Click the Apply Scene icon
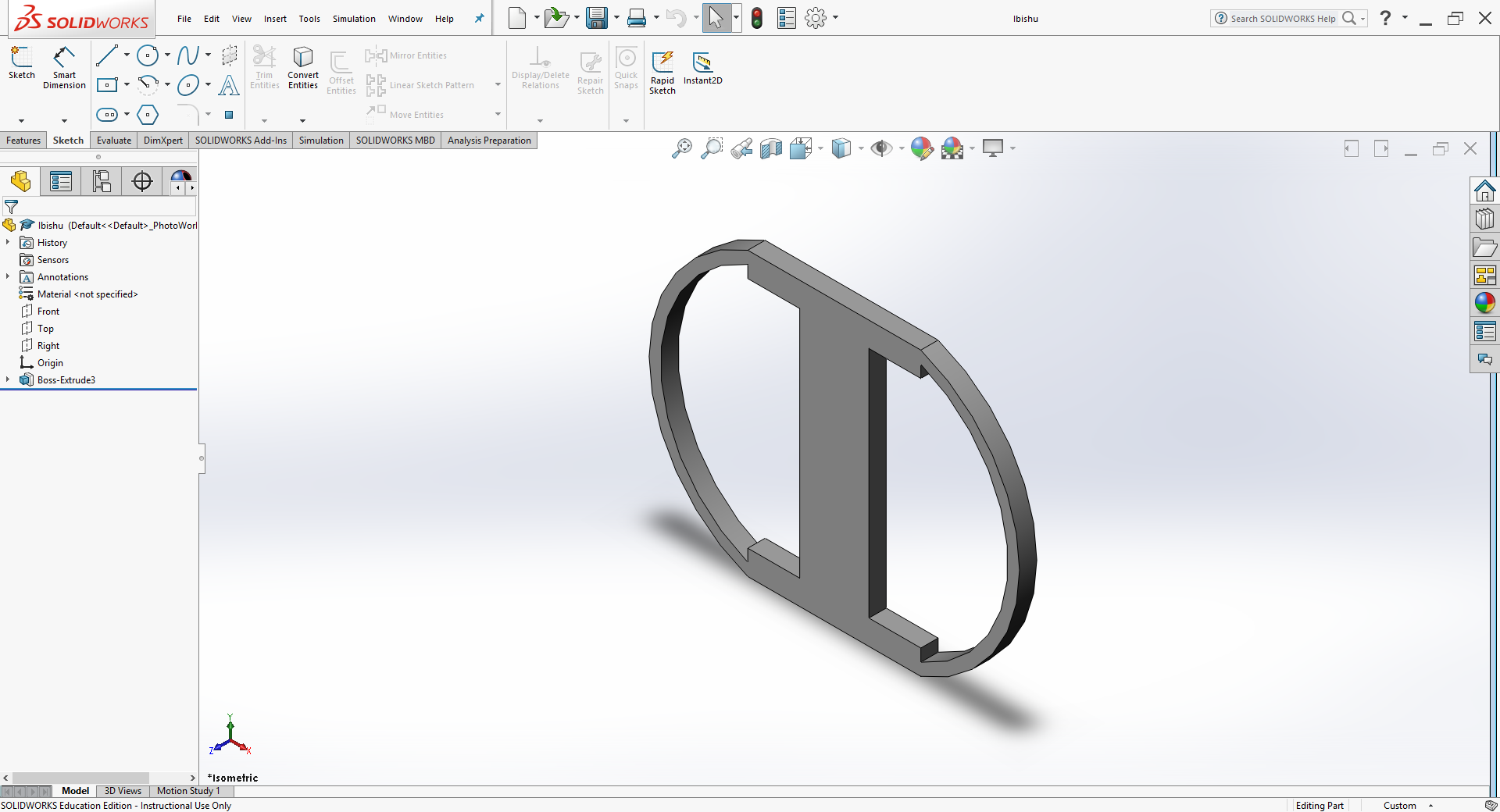 tap(952, 148)
